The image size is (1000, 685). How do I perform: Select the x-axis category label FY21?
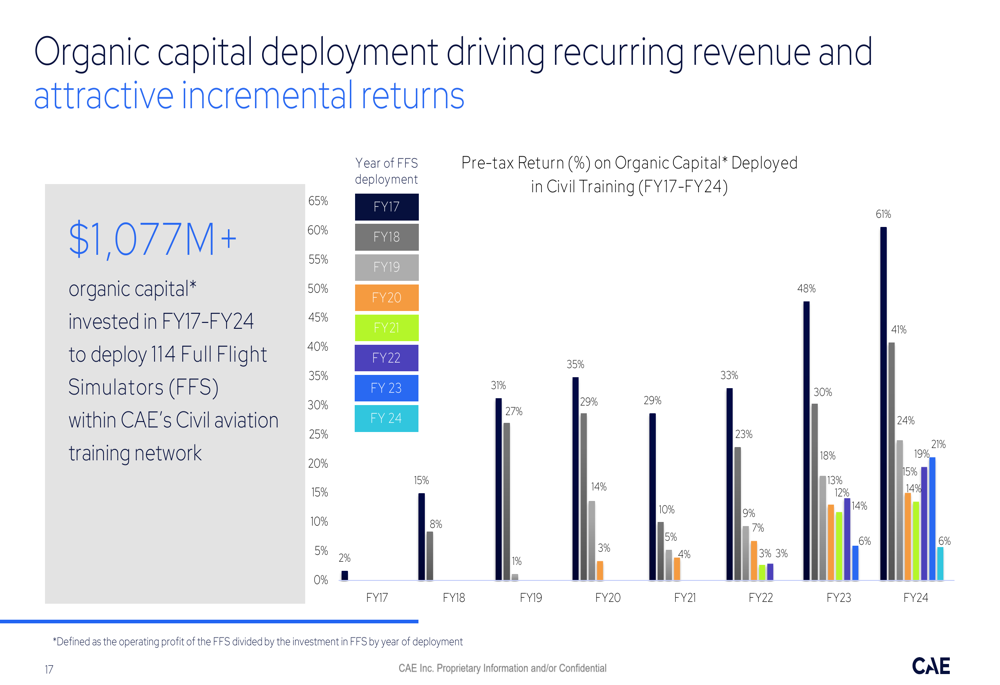(x=685, y=598)
